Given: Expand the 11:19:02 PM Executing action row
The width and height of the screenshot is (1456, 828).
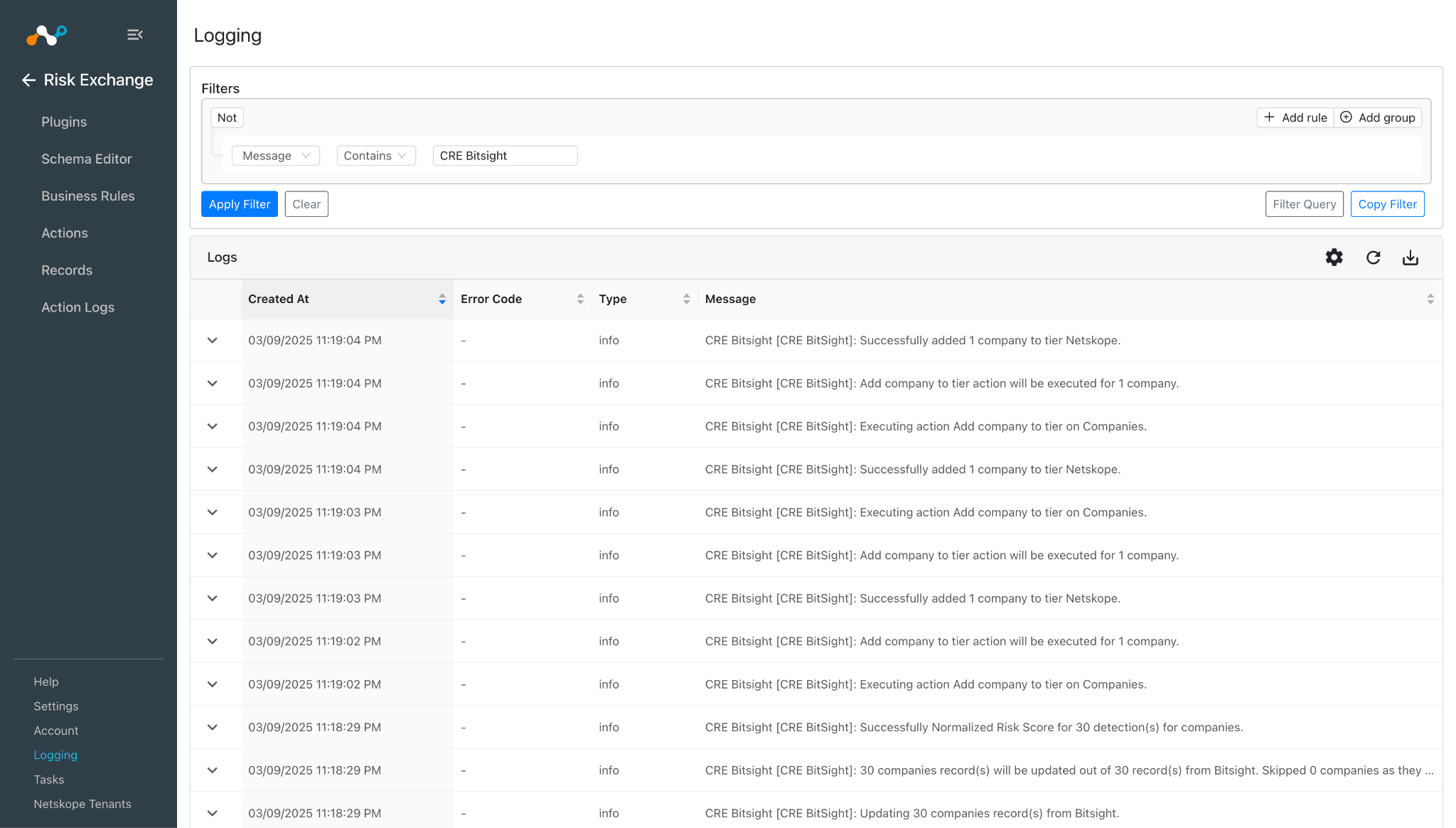Looking at the screenshot, I should (x=212, y=685).
